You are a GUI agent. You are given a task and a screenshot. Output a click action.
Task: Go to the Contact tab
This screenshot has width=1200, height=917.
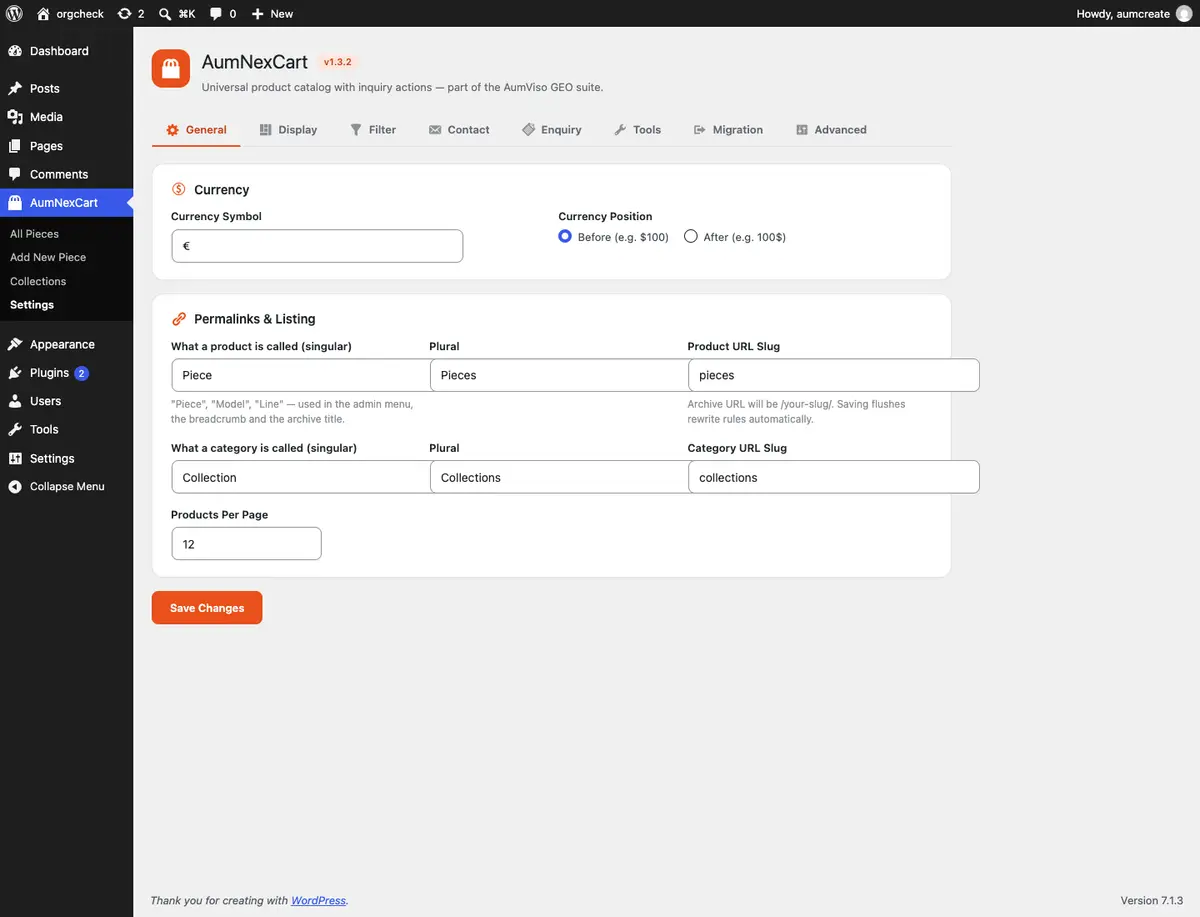[x=459, y=130]
